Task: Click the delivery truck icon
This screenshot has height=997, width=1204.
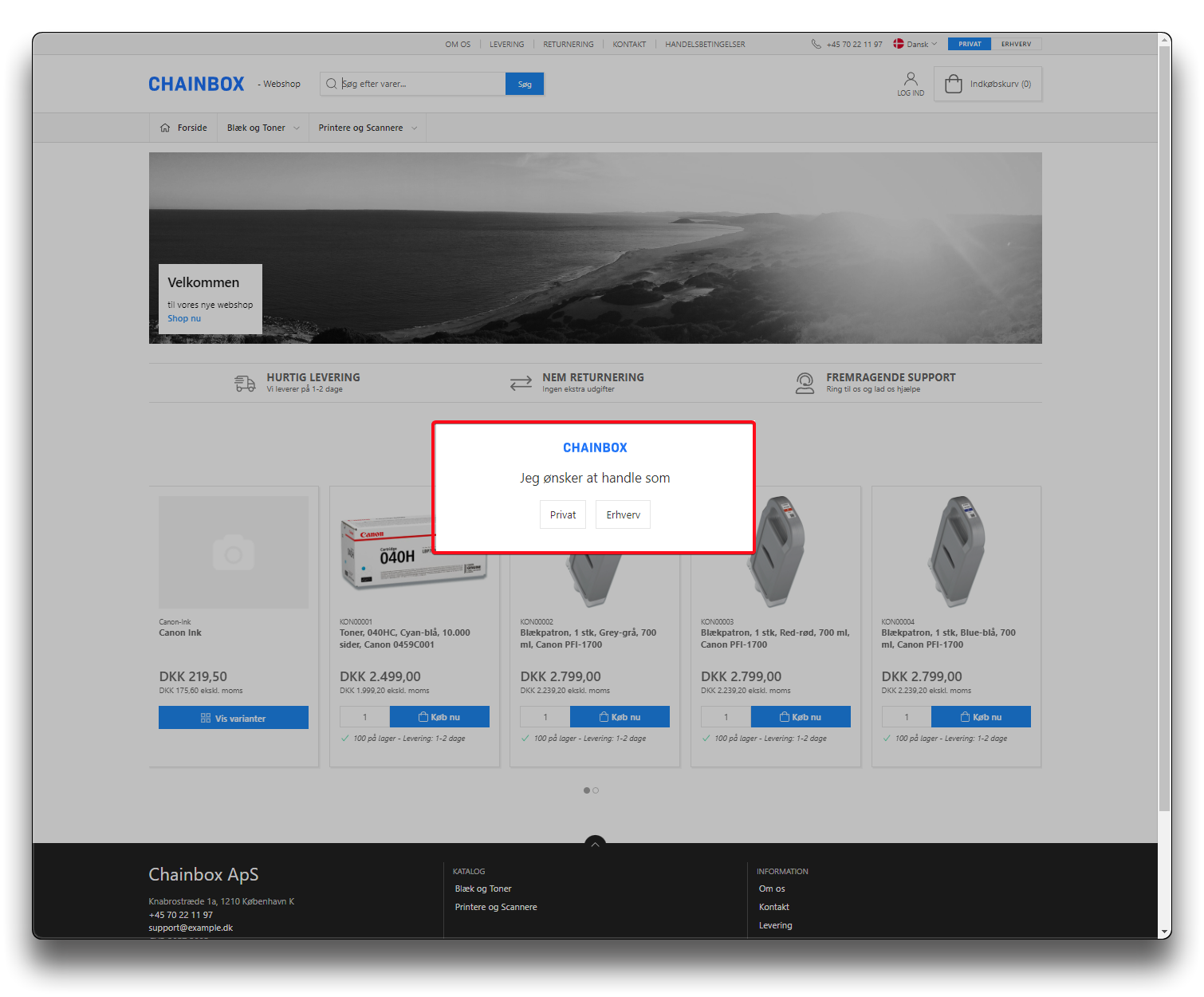Action: click(x=245, y=384)
